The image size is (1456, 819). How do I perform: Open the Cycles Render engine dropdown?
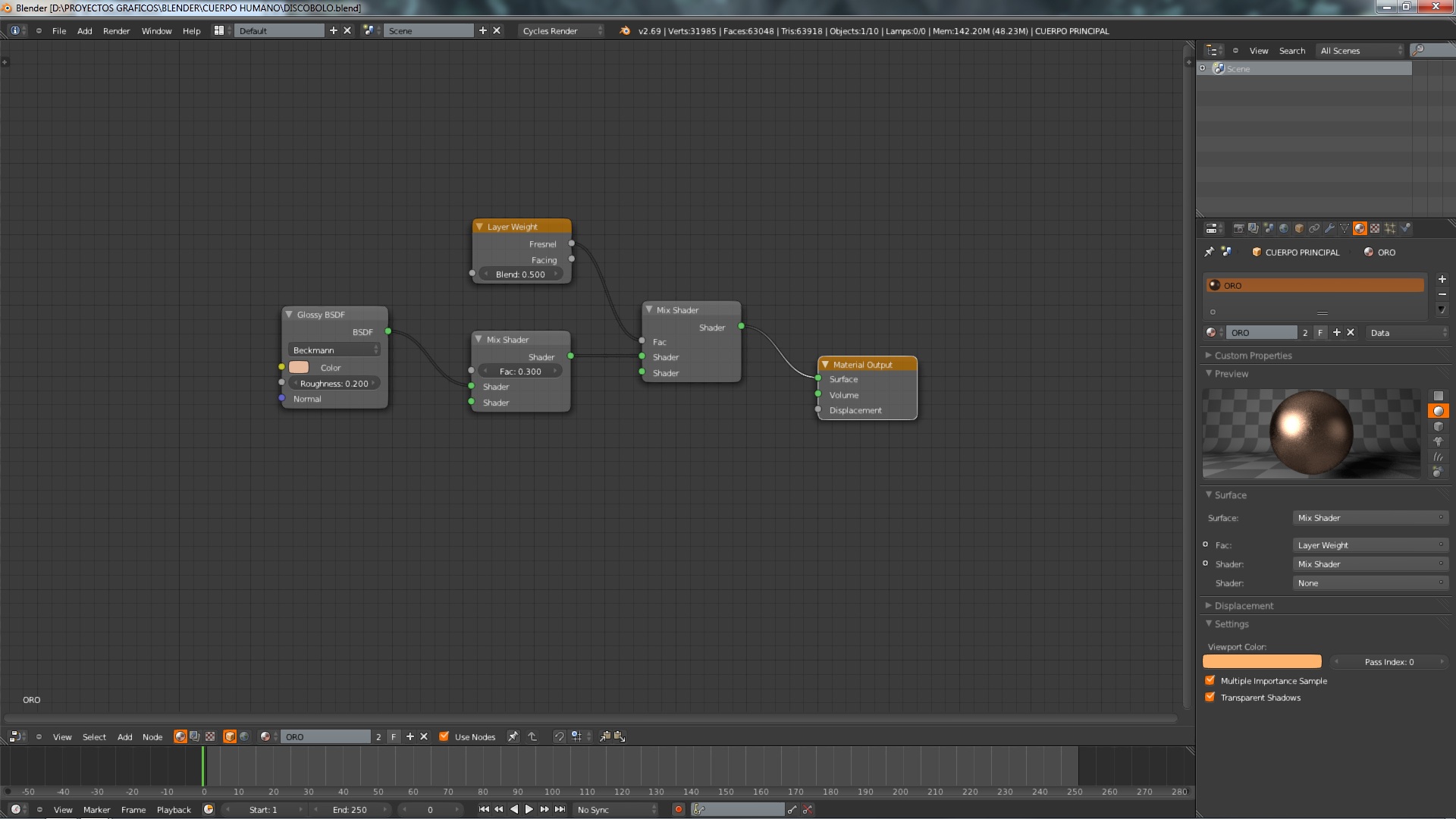[x=562, y=31]
